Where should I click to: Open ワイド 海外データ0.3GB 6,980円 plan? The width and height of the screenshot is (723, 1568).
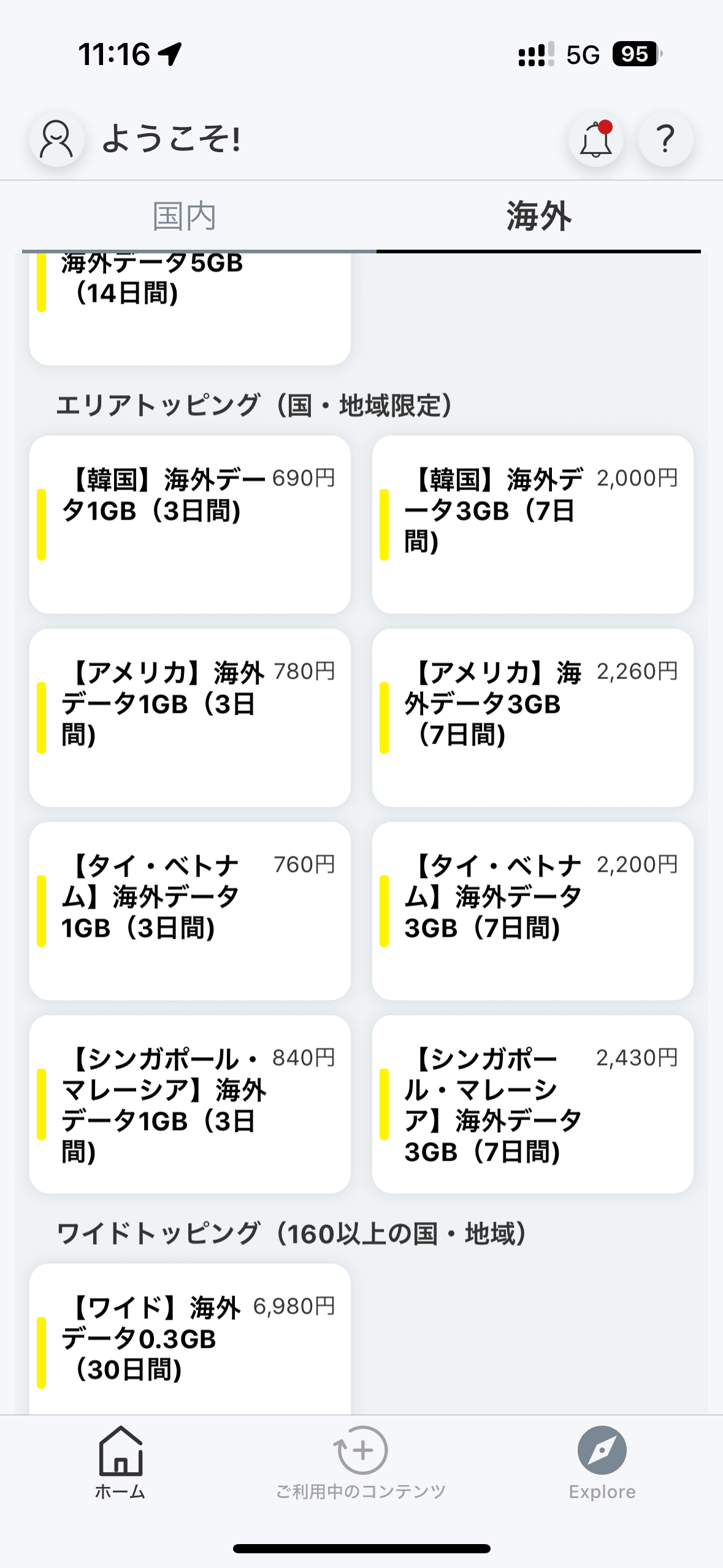pos(190,1340)
